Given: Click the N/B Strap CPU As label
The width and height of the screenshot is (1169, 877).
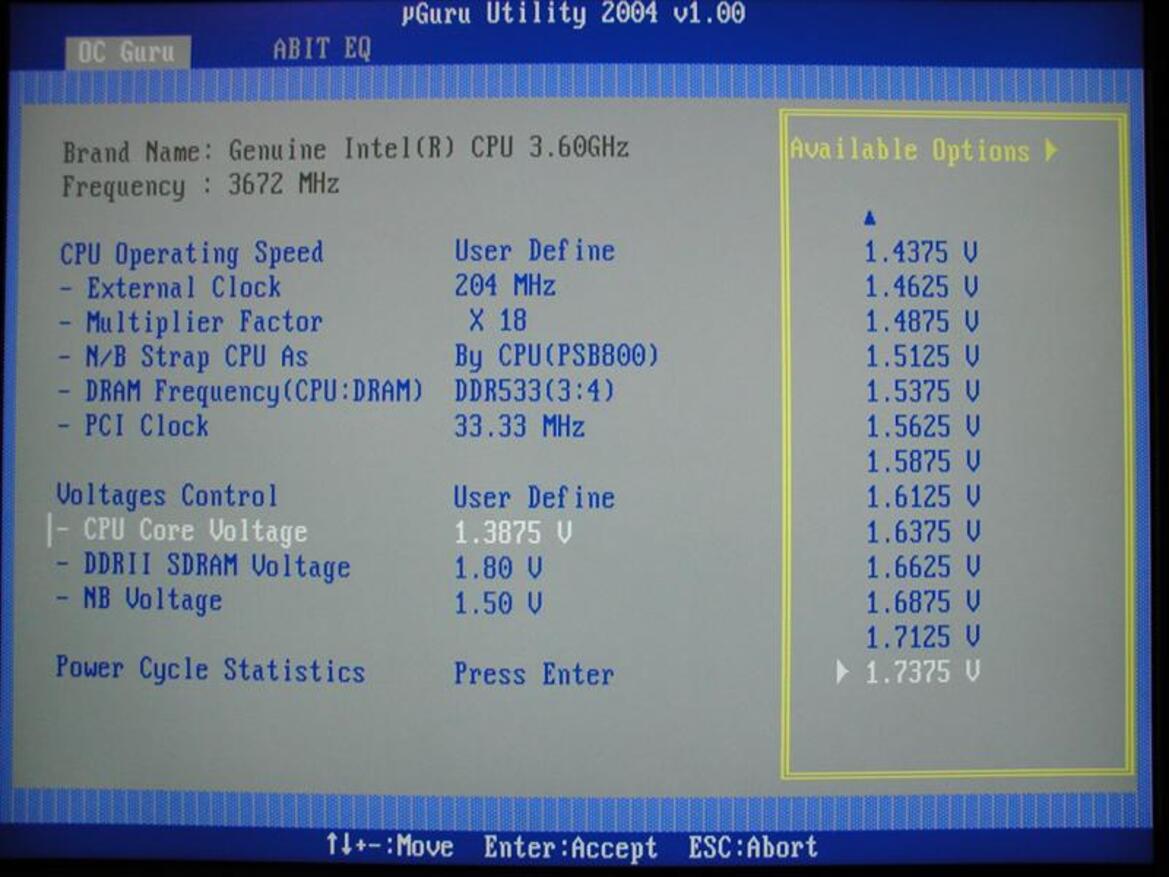Looking at the screenshot, I should [x=197, y=356].
